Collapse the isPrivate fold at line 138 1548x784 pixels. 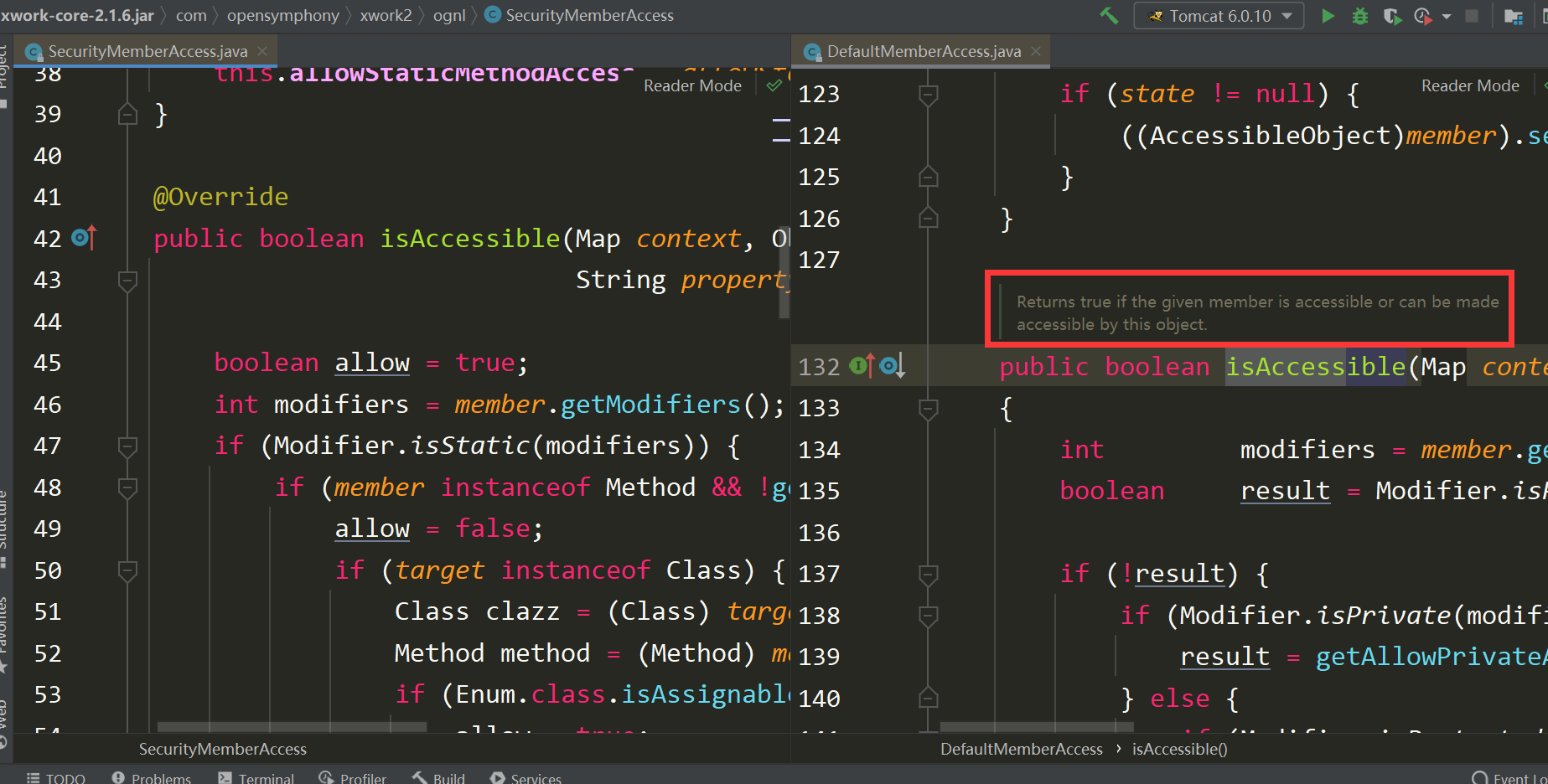[928, 616]
